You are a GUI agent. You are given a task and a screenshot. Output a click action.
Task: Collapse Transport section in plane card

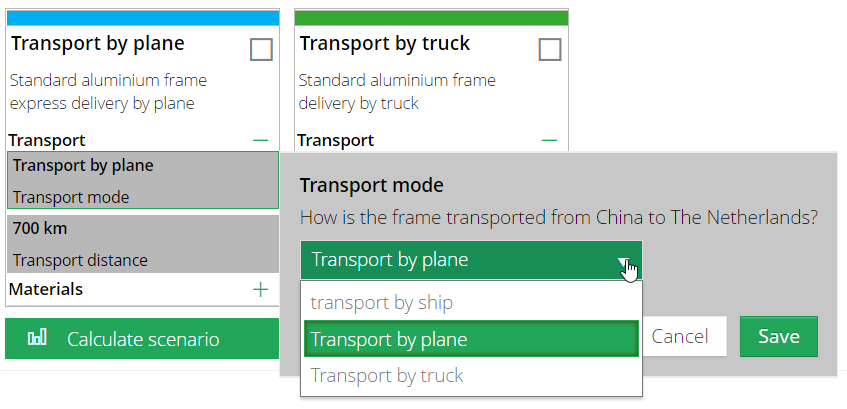[261, 141]
